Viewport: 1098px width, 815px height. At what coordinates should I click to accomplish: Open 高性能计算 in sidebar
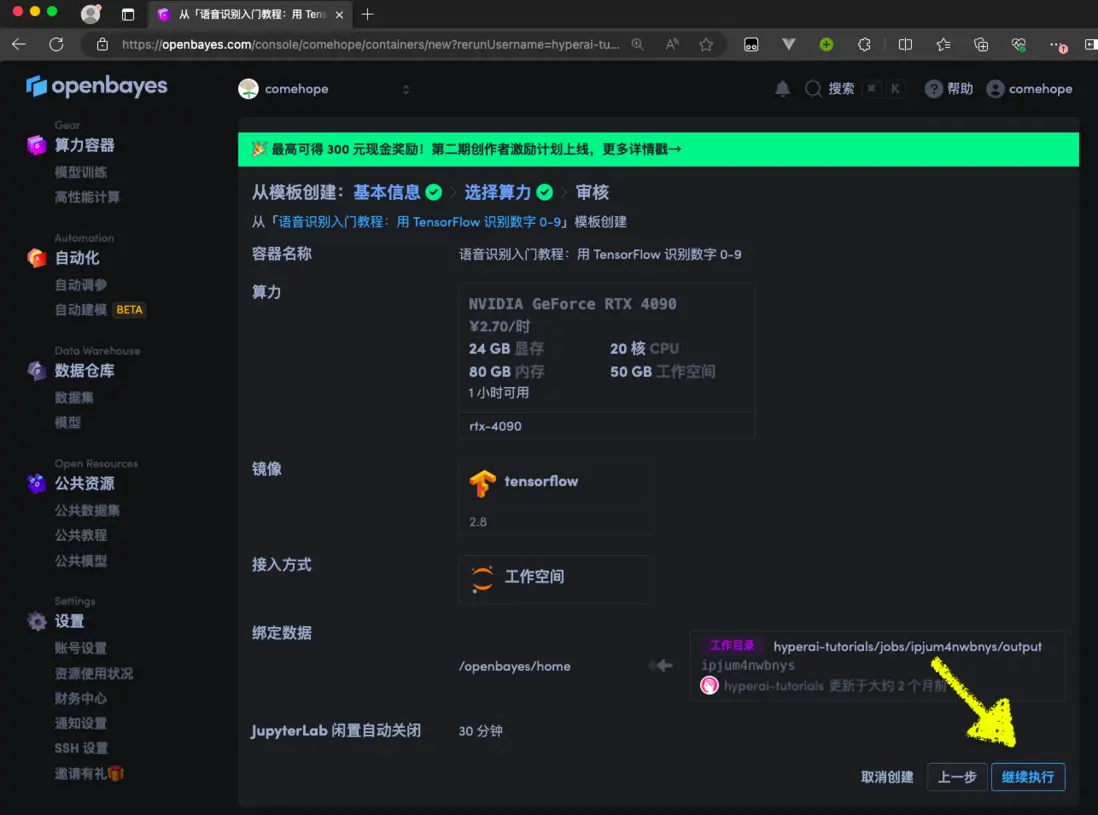click(x=87, y=197)
